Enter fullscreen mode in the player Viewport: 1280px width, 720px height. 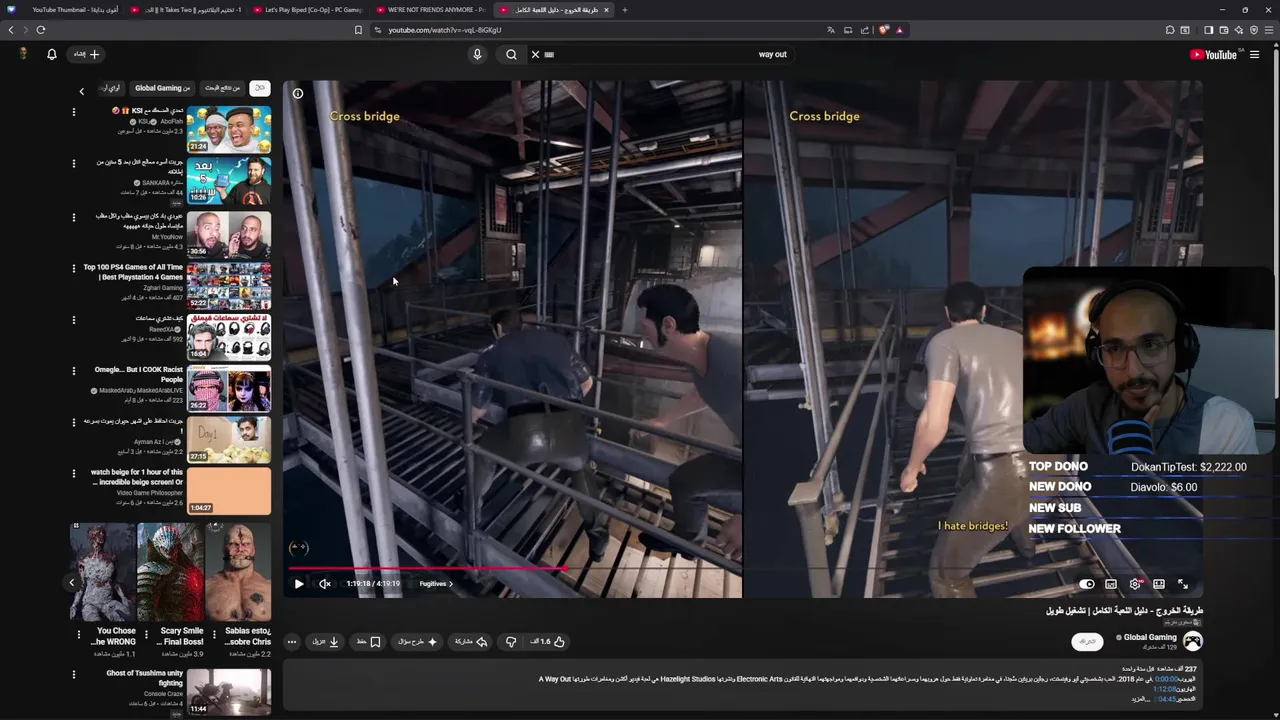pyautogui.click(x=1183, y=584)
